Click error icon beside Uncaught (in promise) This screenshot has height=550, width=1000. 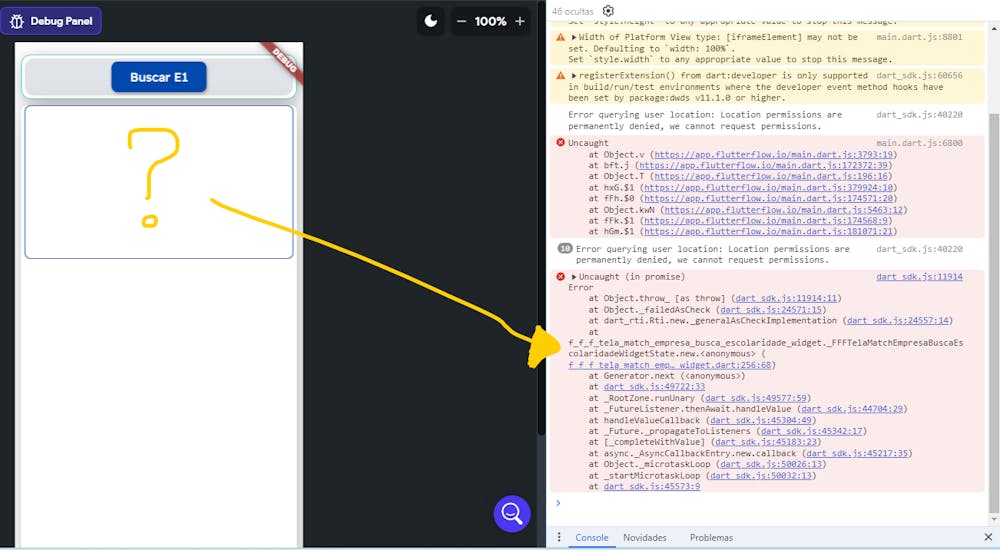tap(561, 277)
